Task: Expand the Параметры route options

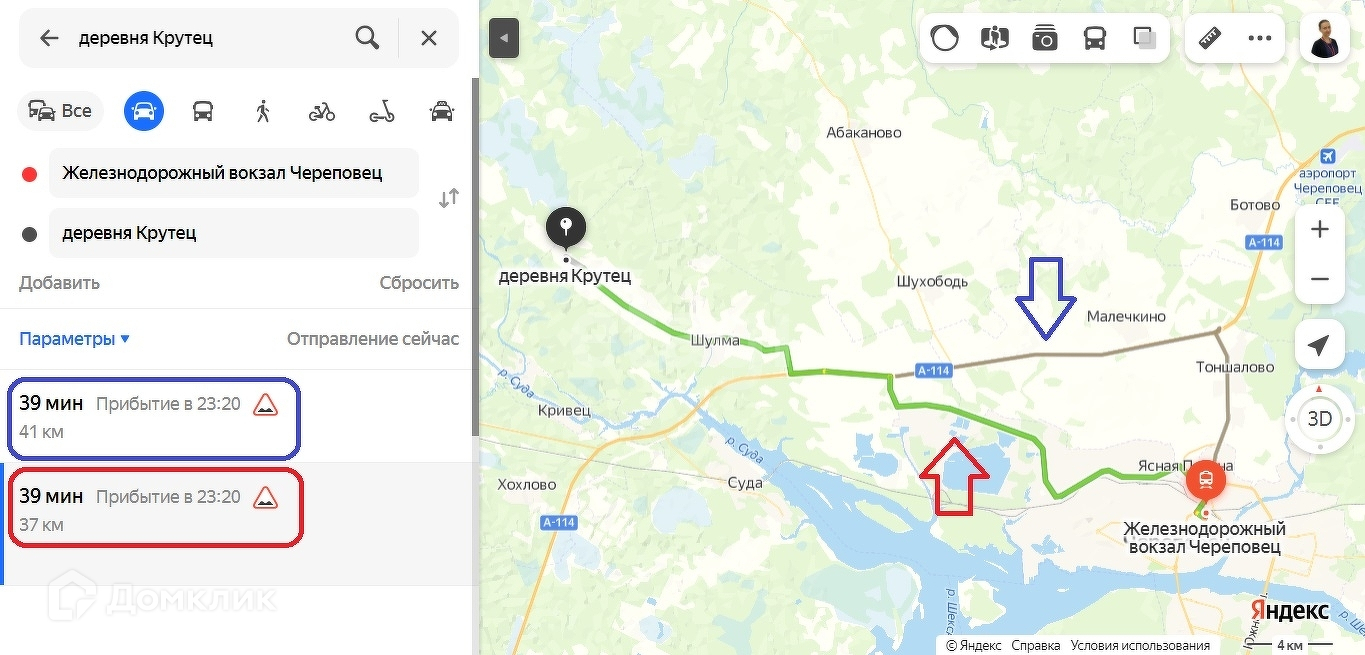Action: 75,339
